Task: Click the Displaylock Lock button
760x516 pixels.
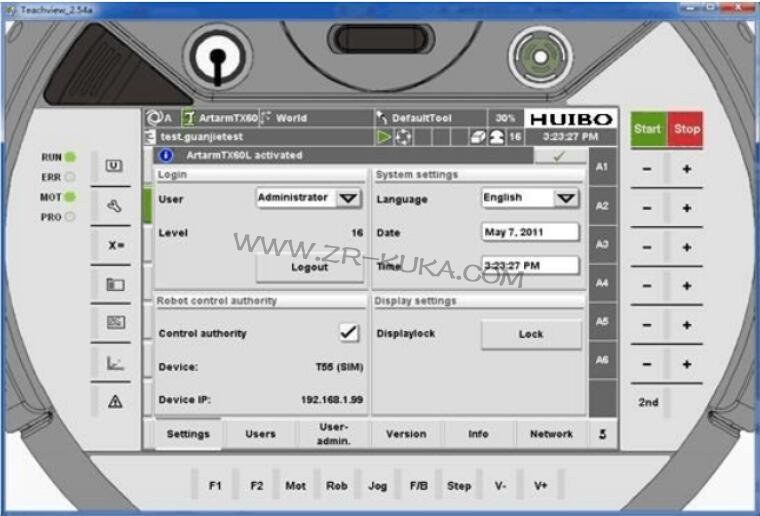Action: click(x=531, y=334)
